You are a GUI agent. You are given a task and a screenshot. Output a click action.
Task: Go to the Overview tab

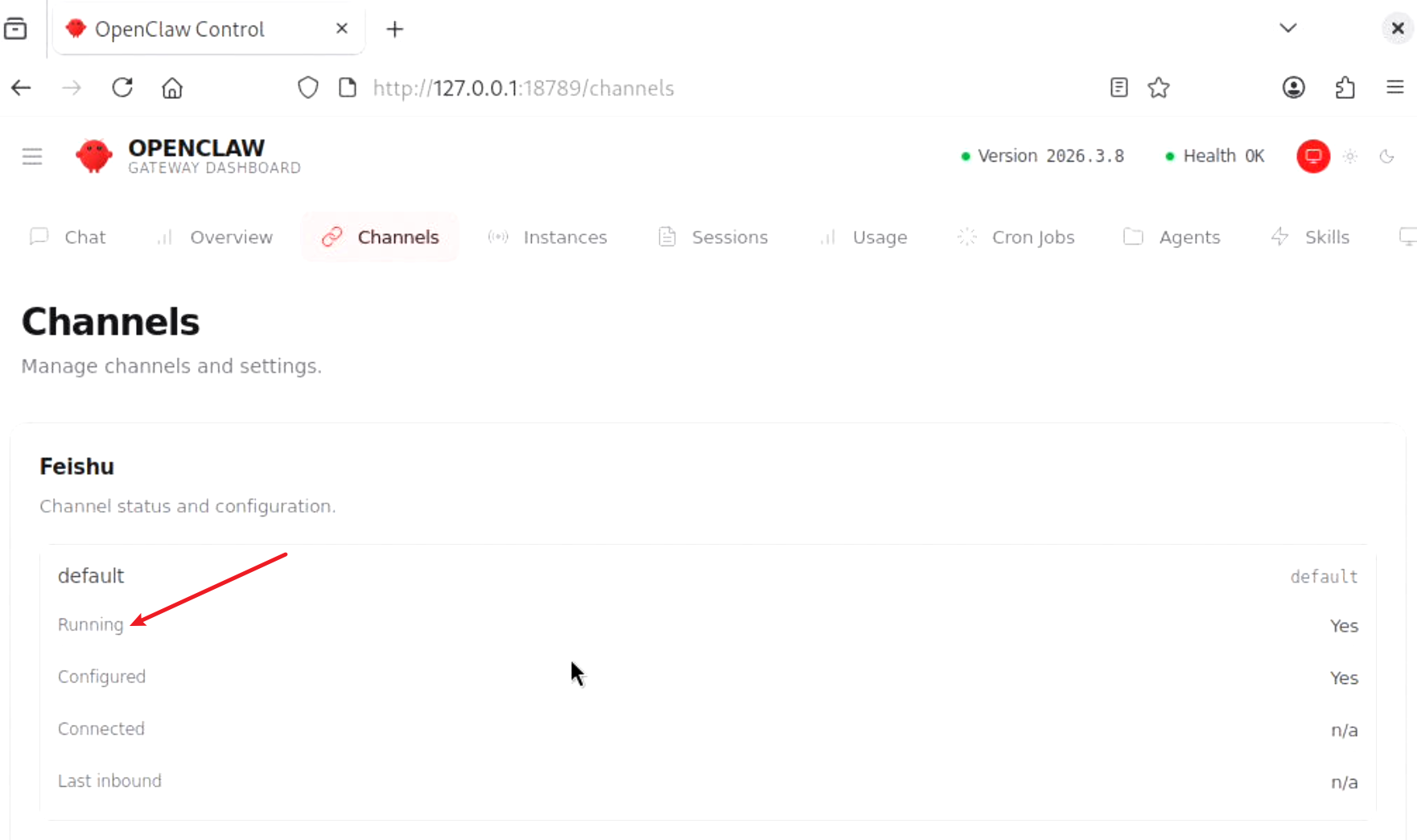coord(215,237)
